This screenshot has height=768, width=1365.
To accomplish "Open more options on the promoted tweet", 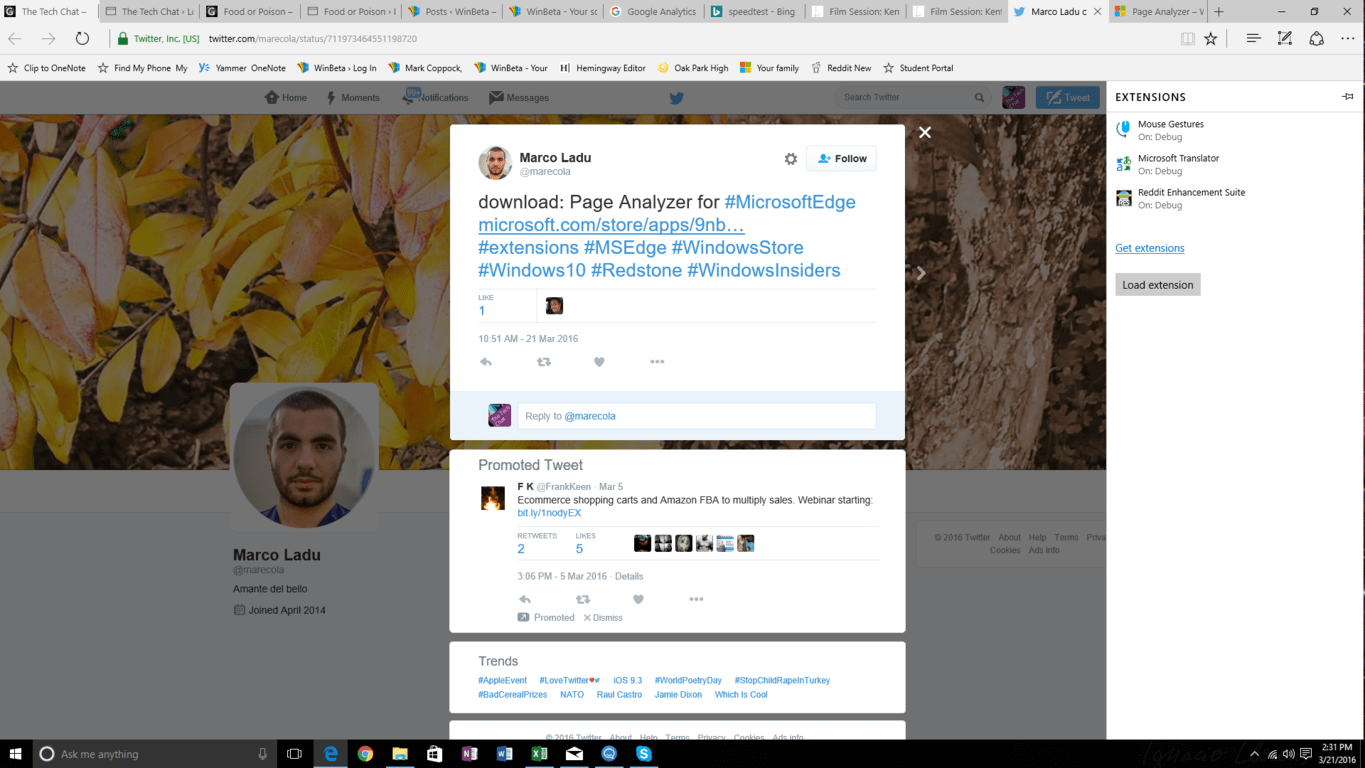I will (x=696, y=600).
